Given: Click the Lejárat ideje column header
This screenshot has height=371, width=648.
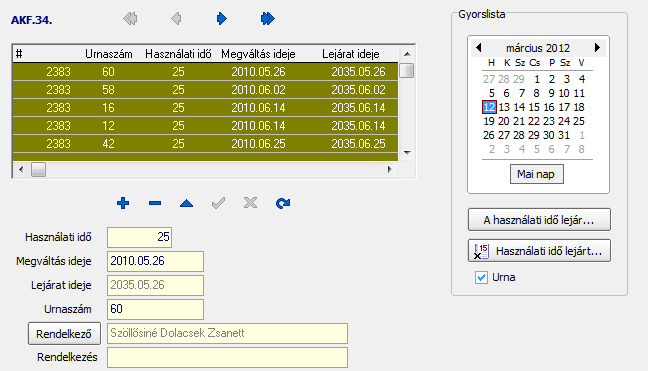Looking at the screenshot, I should [350, 54].
